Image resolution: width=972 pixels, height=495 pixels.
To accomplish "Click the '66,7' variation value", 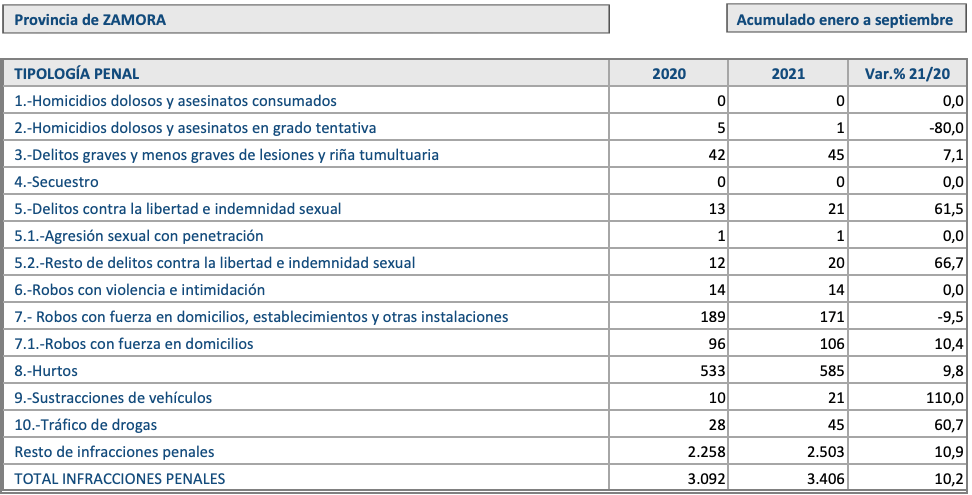I will 948,263.
